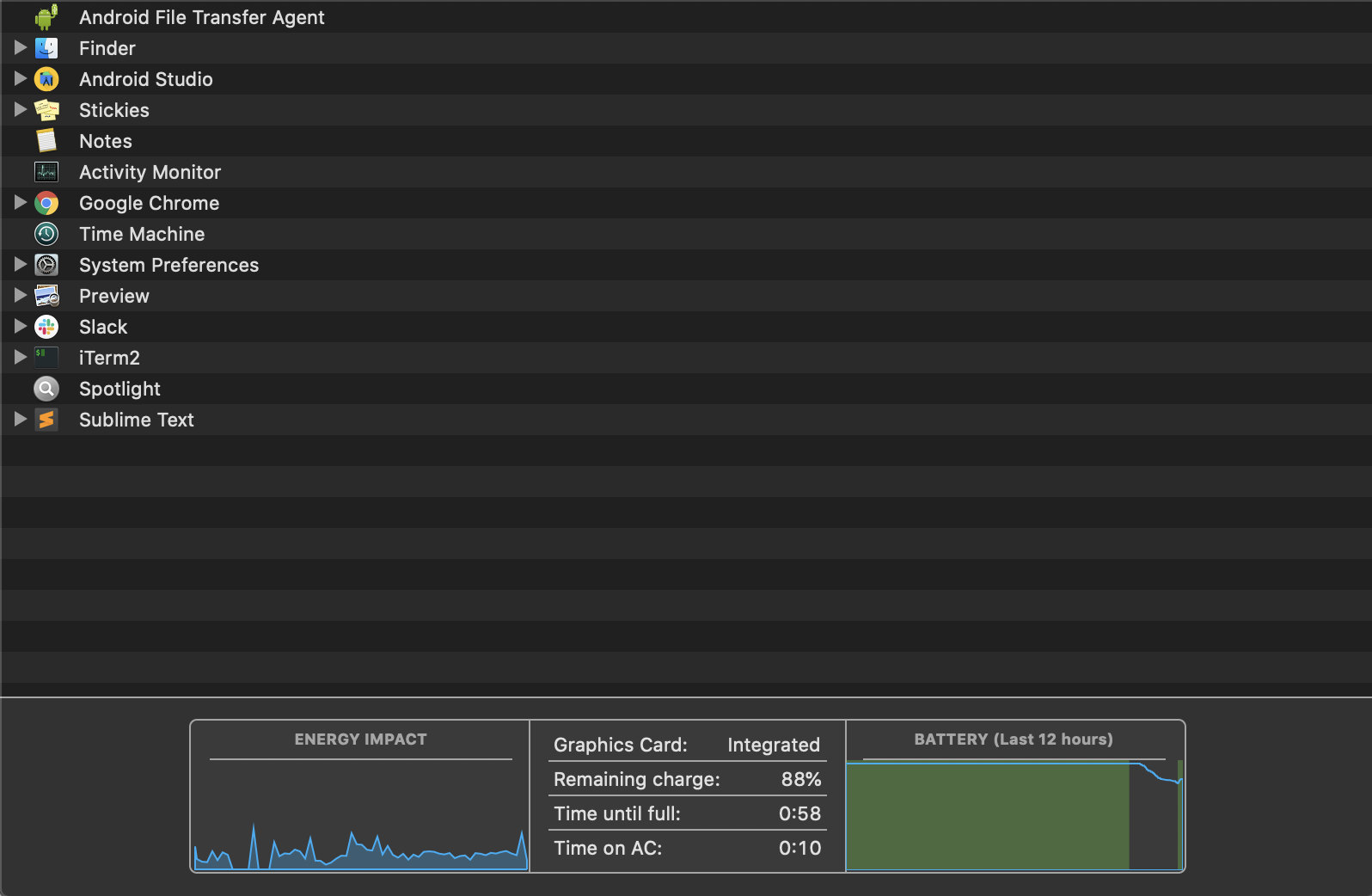Click the "88%" remaining charge value

tap(801, 779)
